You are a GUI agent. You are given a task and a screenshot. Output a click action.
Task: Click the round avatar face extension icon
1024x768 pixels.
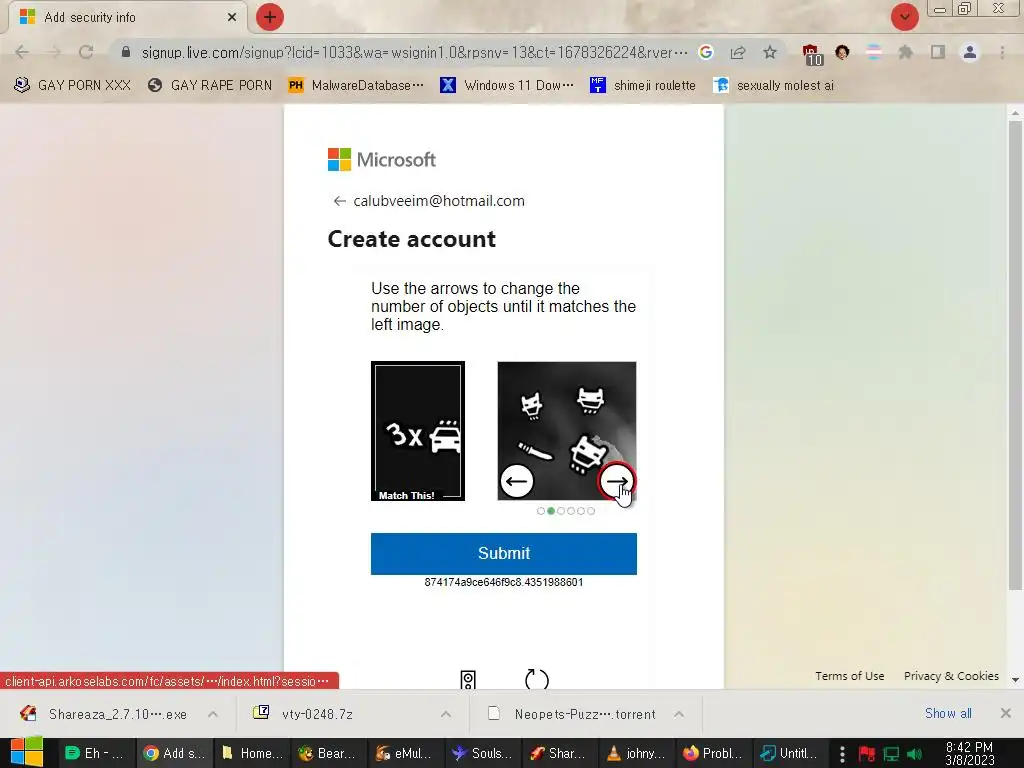(x=842, y=52)
